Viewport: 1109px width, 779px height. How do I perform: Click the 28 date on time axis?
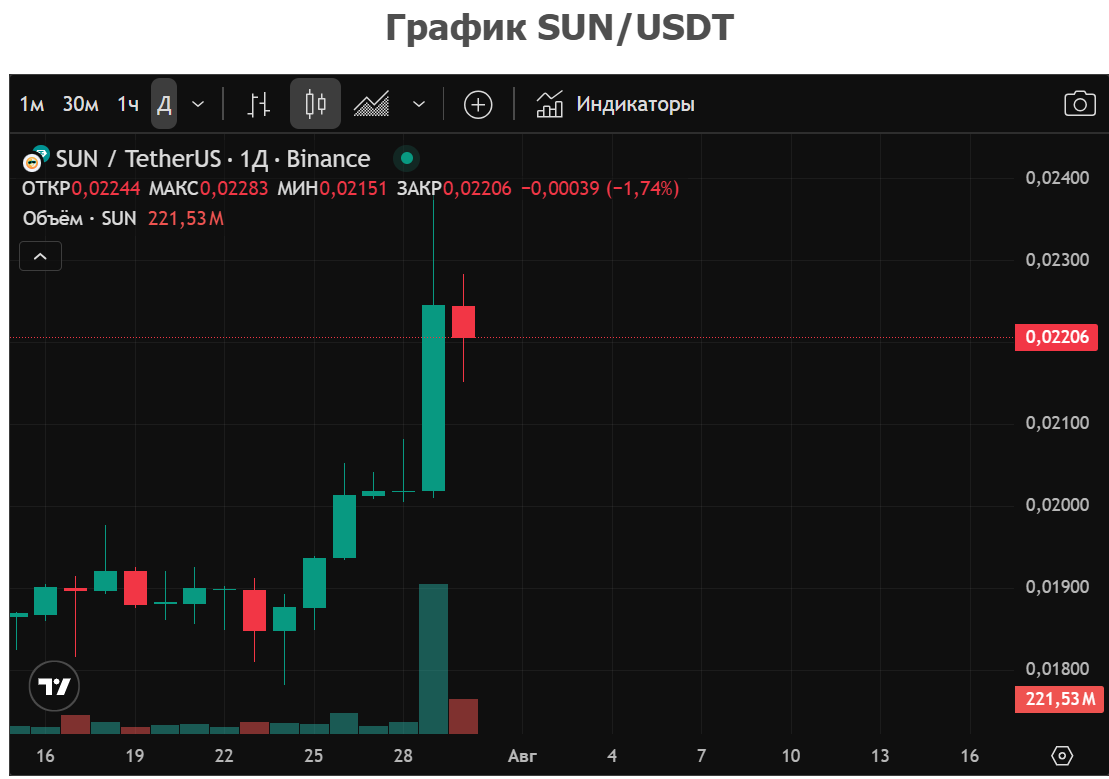pos(403,756)
